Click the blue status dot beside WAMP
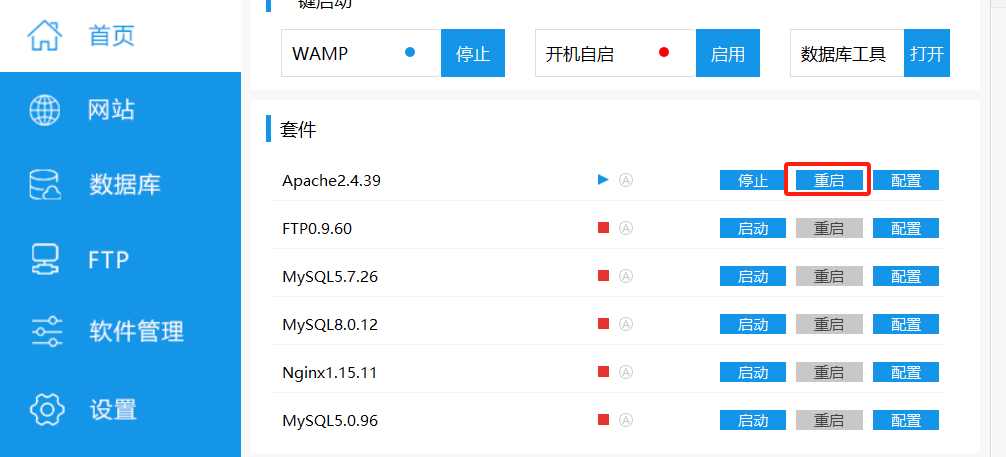Screen dimensions: 1006x457 click(x=410, y=53)
